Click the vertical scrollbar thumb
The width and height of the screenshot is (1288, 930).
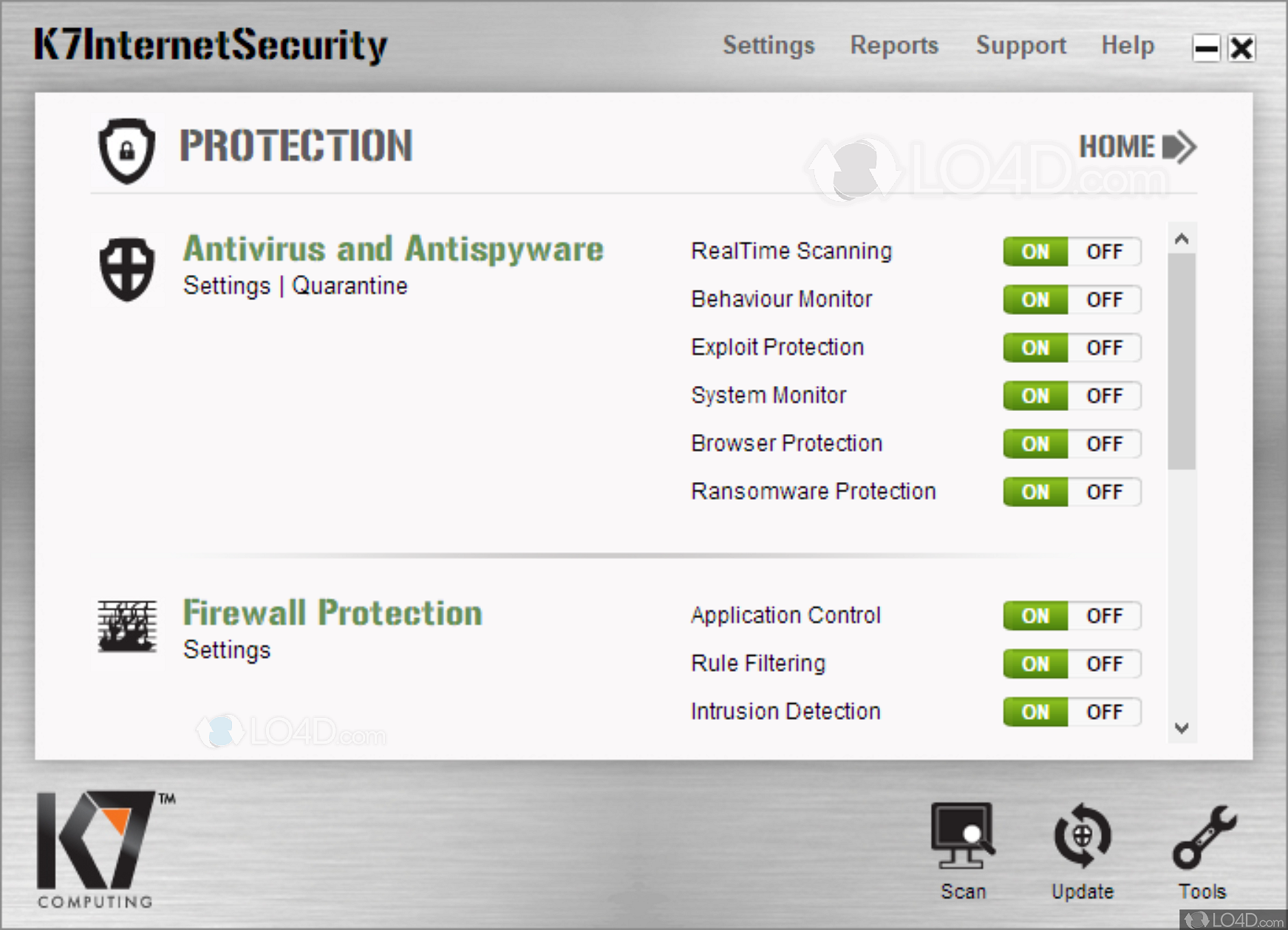coord(1182,361)
